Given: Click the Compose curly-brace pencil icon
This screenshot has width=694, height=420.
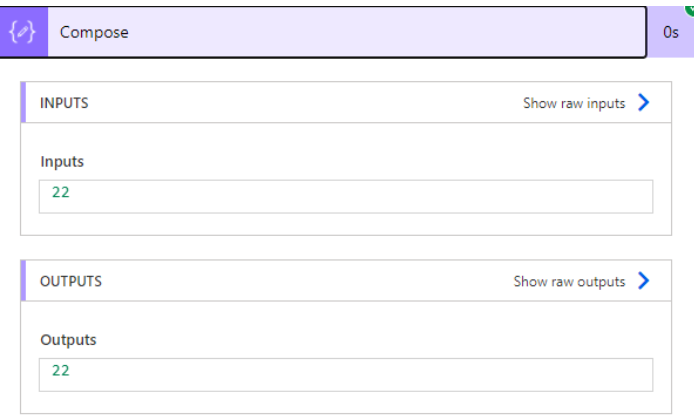Looking at the screenshot, I should (x=22, y=32).
